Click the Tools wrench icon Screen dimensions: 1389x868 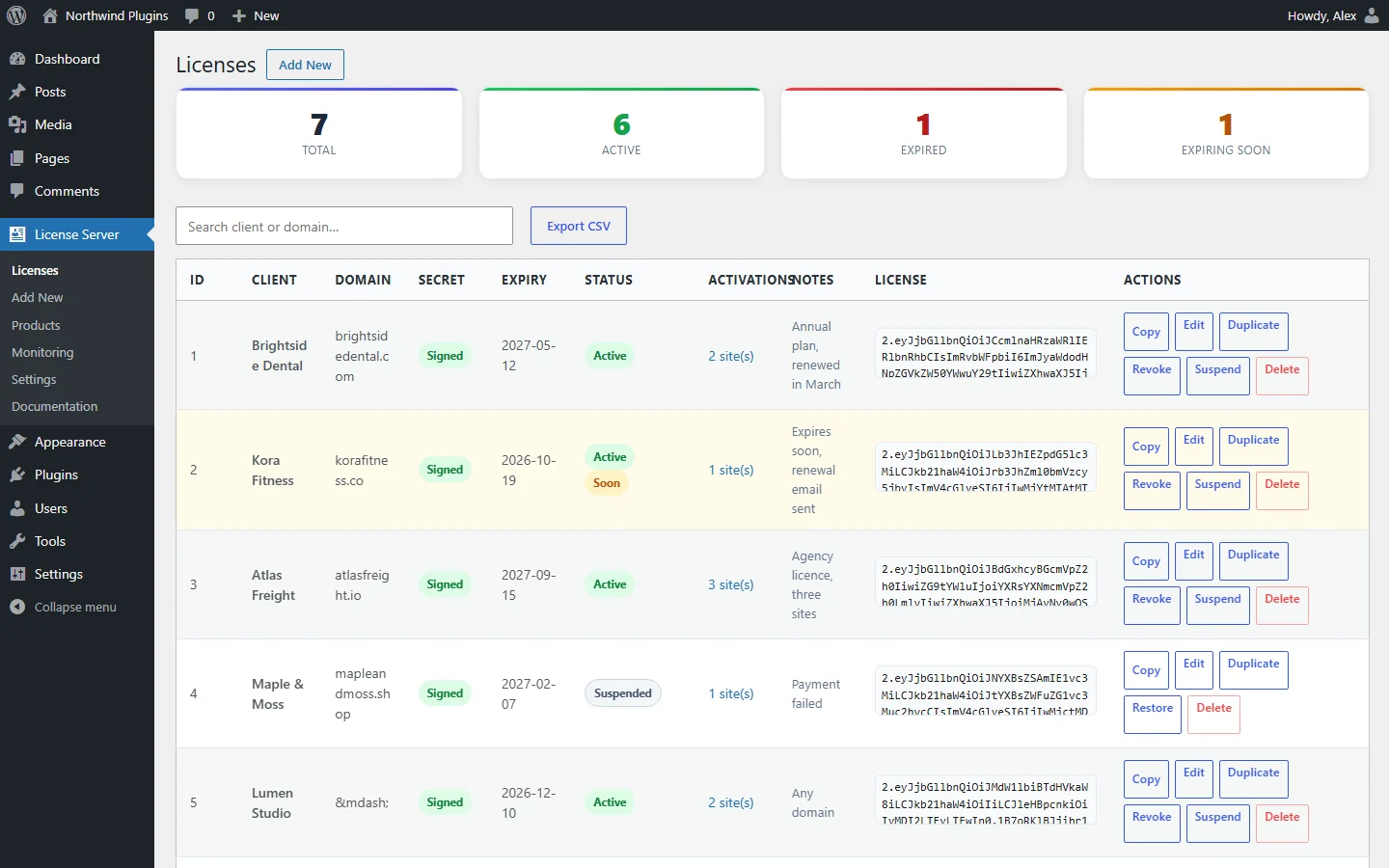[17, 541]
